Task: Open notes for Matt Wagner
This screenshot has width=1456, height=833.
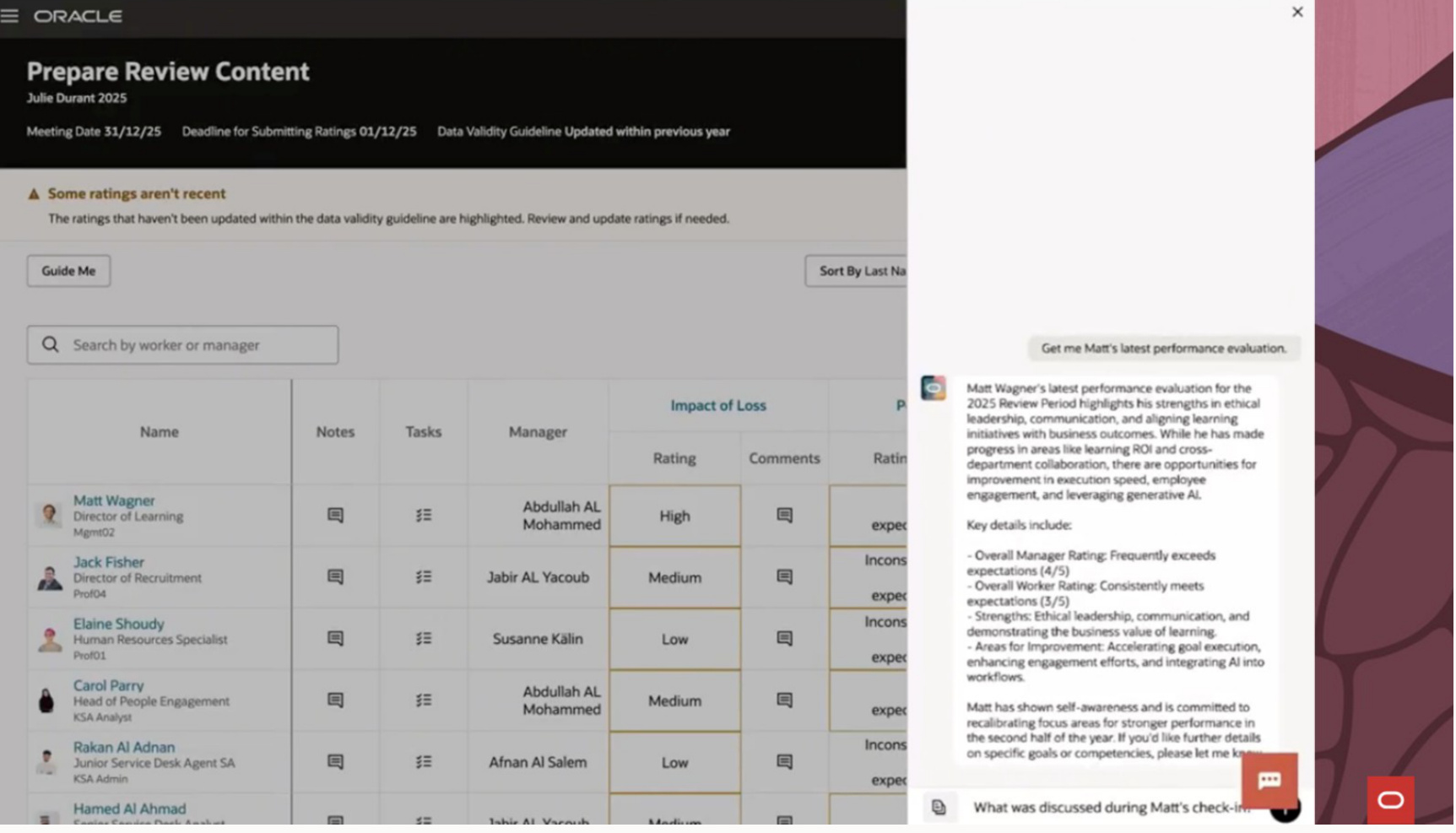Action: coord(335,515)
